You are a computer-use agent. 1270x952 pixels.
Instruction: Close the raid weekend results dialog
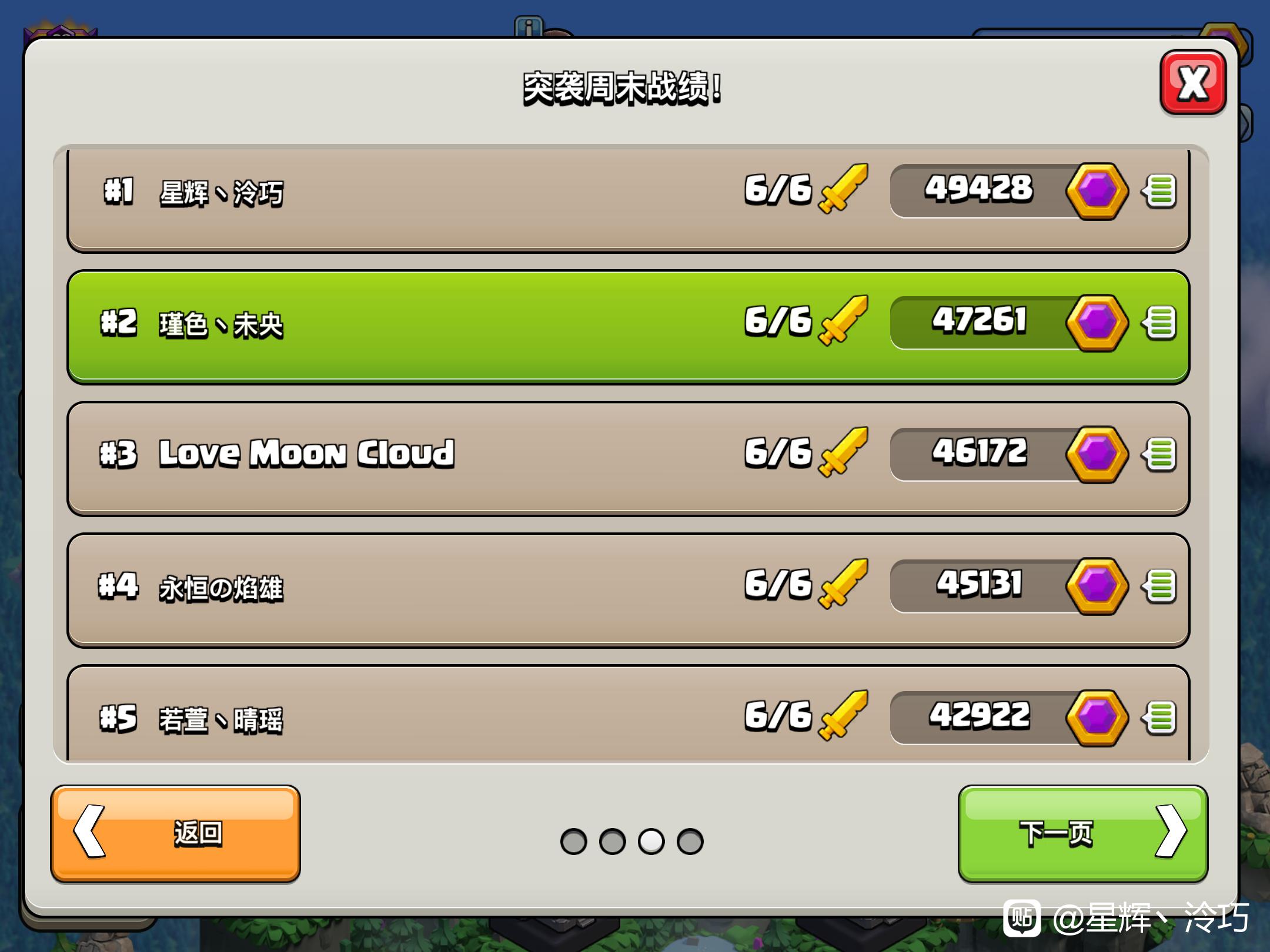tap(1193, 83)
